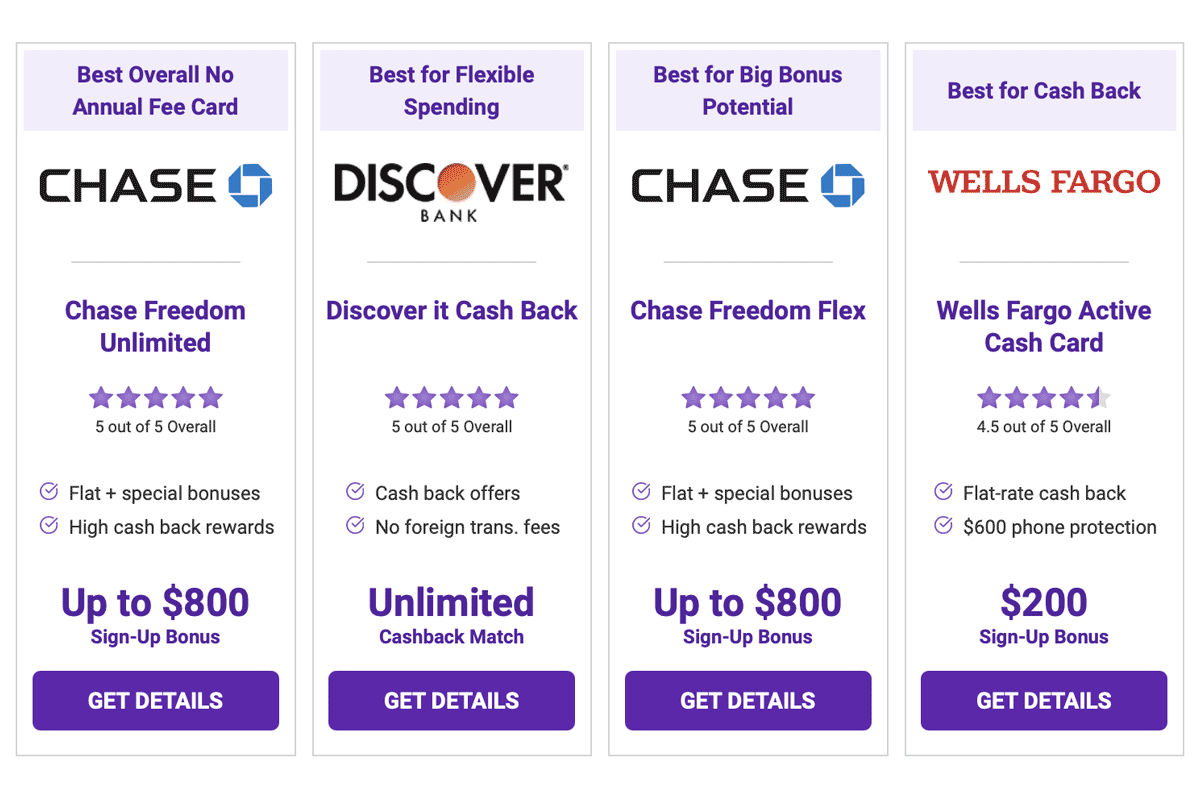Click the star rating under Chase Freedom Unlimited
This screenshot has height=800, width=1200.
click(x=155, y=398)
